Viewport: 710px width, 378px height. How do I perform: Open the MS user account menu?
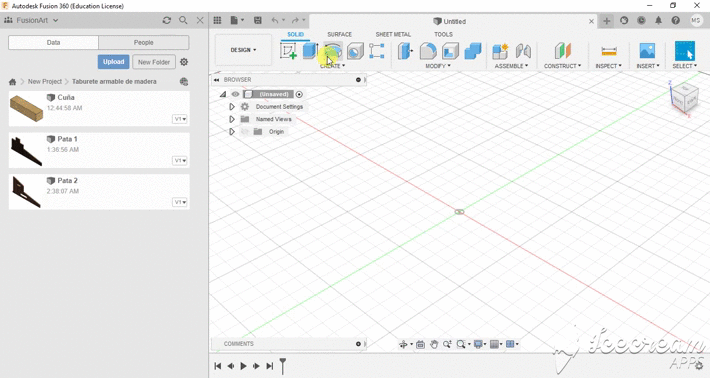pos(696,20)
